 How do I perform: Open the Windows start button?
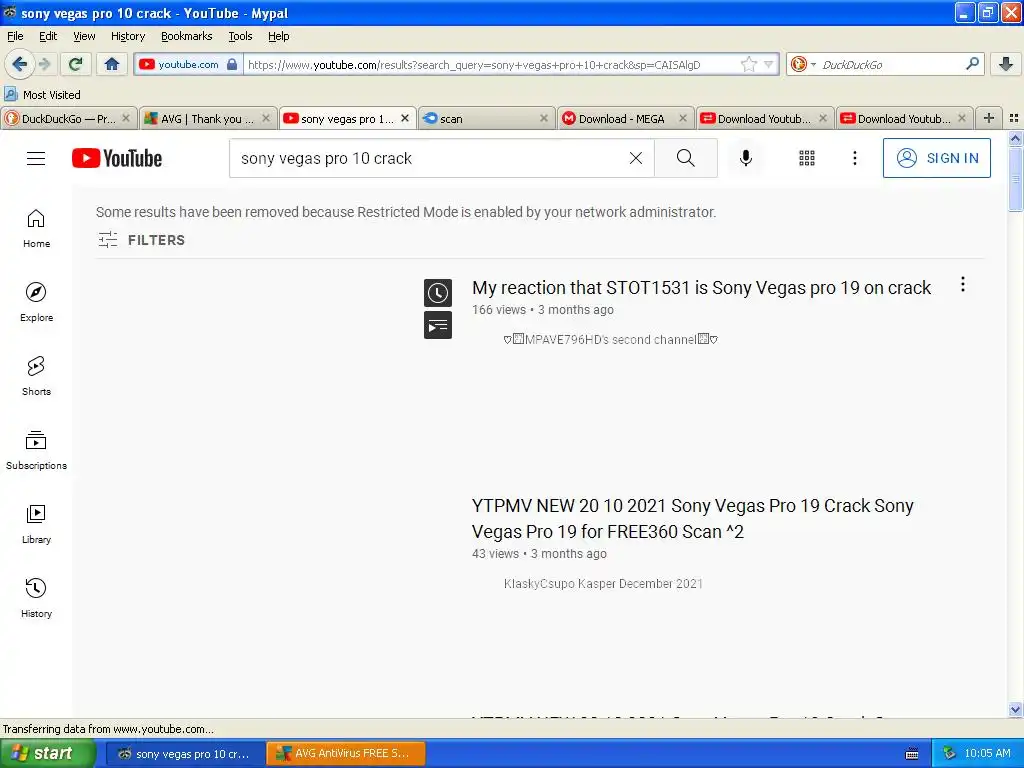(48, 753)
